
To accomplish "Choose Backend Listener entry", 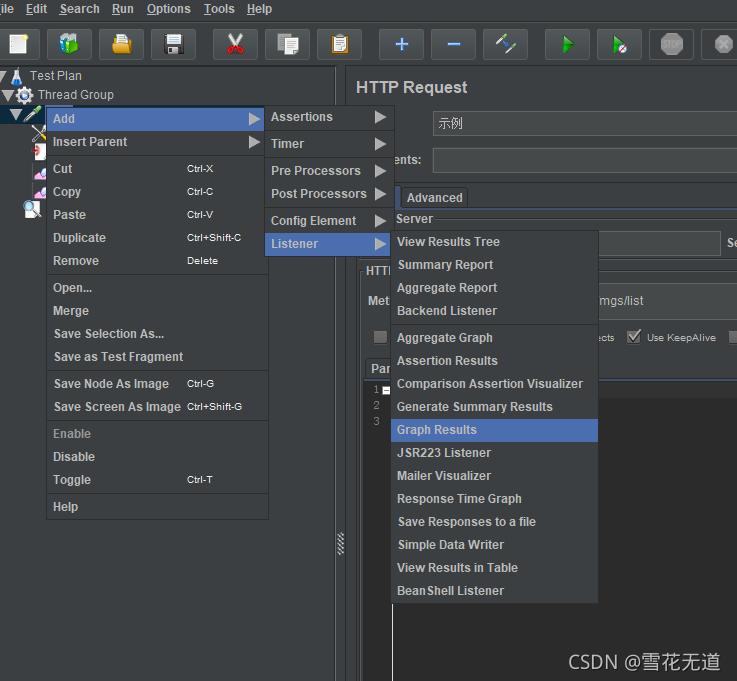I will 494,311.
